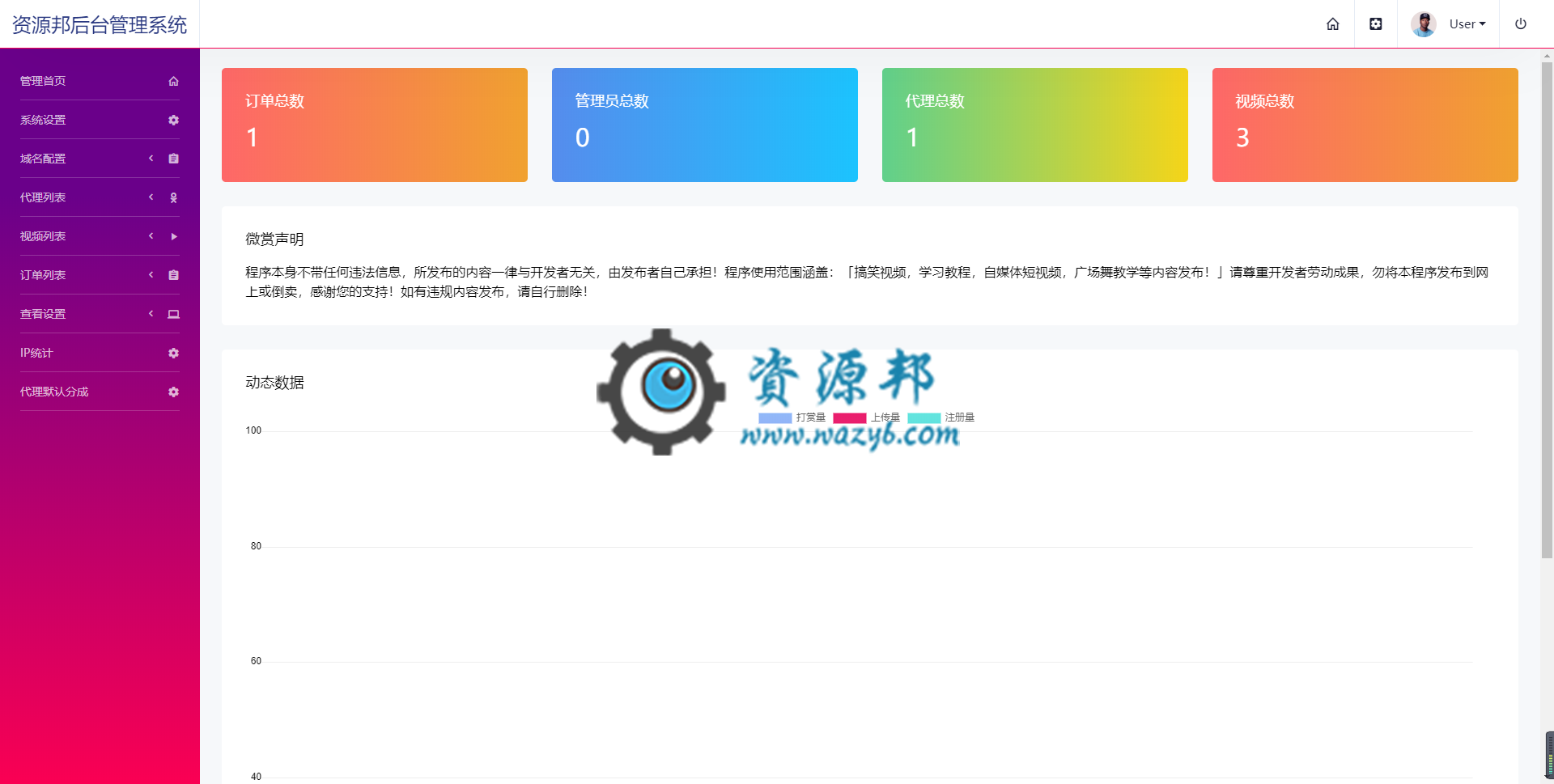Click the 80 y-axis label

click(256, 546)
